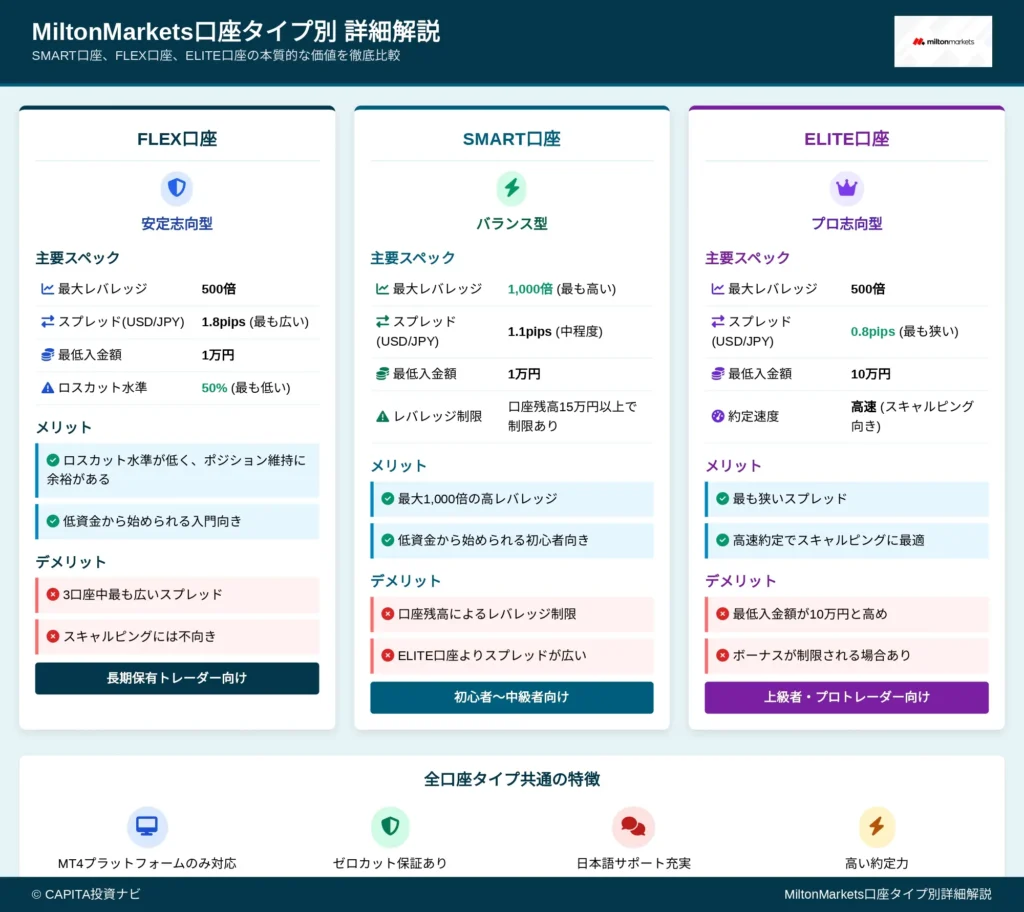1024x912 pixels.
Task: Click the check icon beside ロスカット水準が低く merit
Action: pyautogui.click(x=53, y=461)
